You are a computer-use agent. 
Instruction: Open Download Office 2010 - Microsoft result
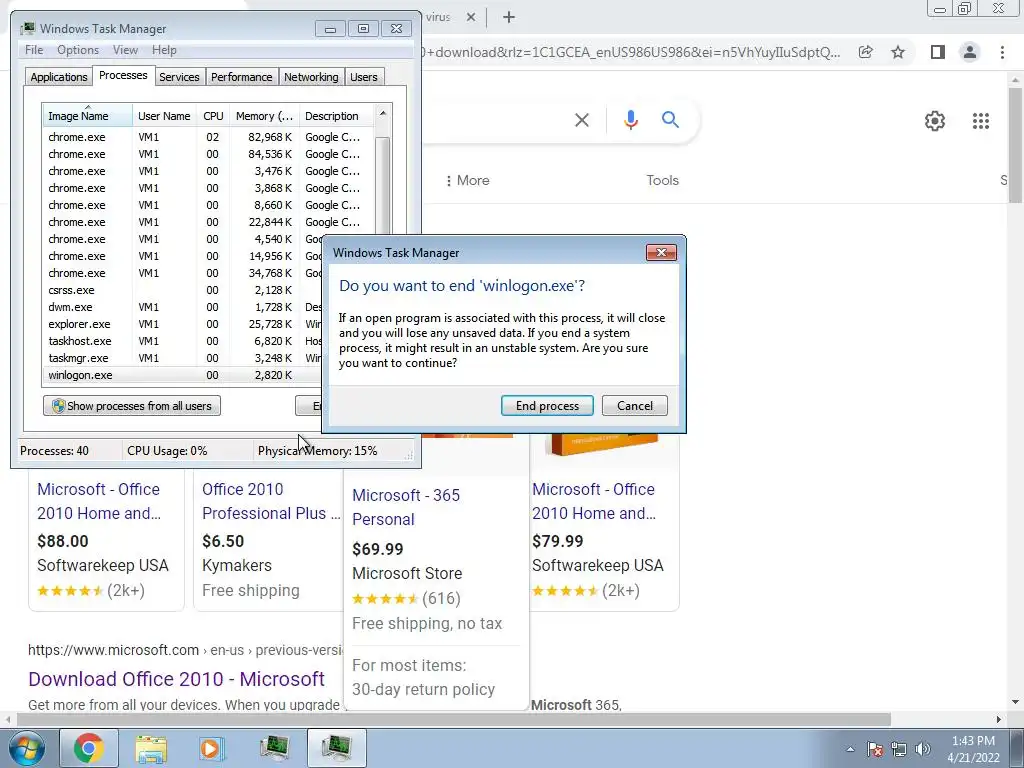pyautogui.click(x=176, y=679)
